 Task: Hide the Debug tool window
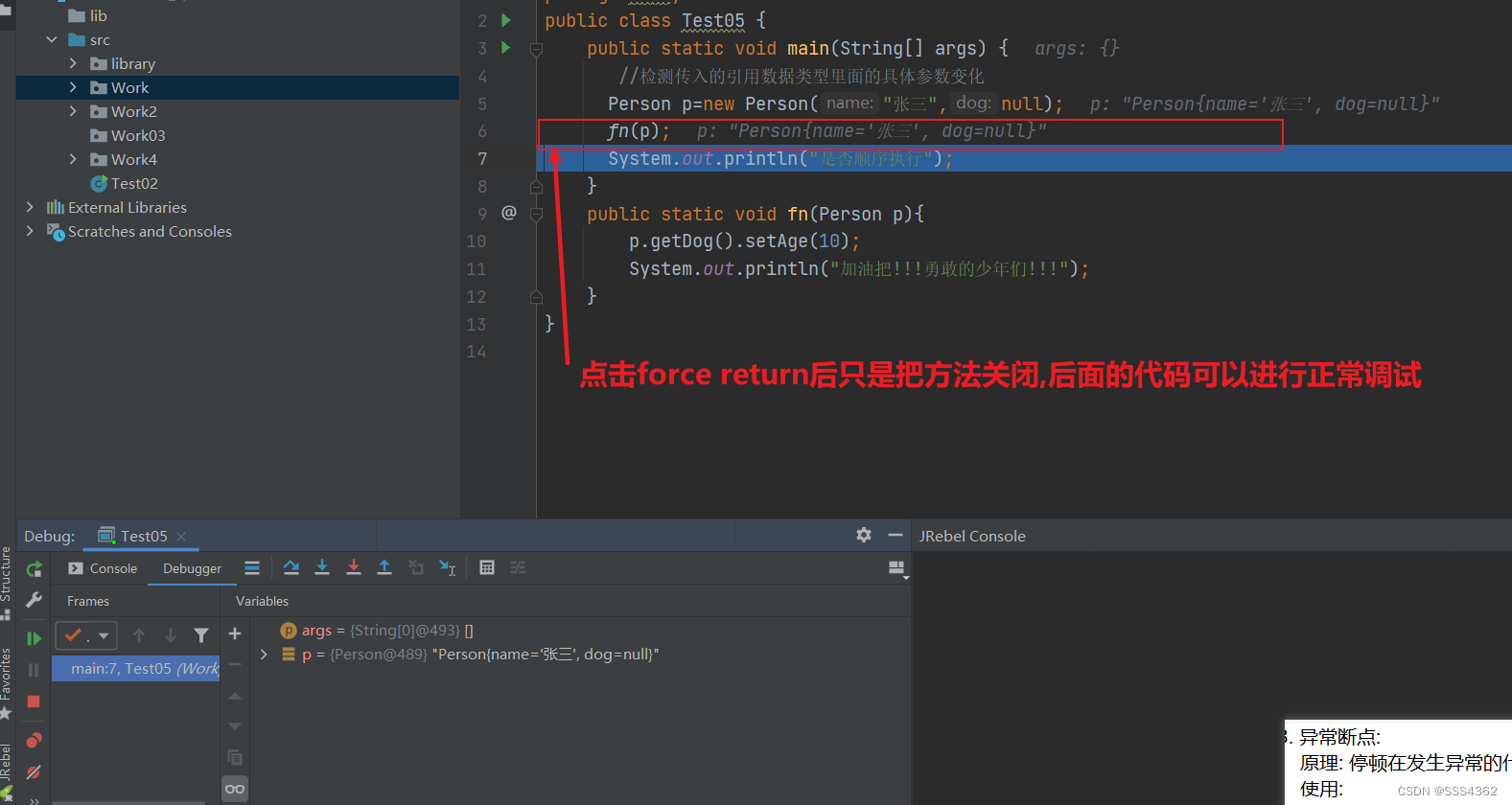tap(896, 535)
